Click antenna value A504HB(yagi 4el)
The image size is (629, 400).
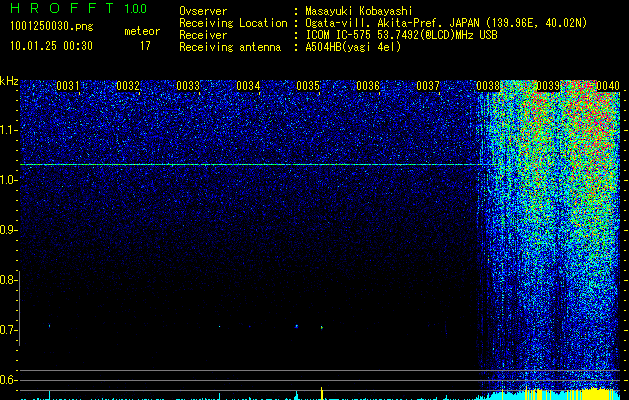pyautogui.click(x=353, y=47)
